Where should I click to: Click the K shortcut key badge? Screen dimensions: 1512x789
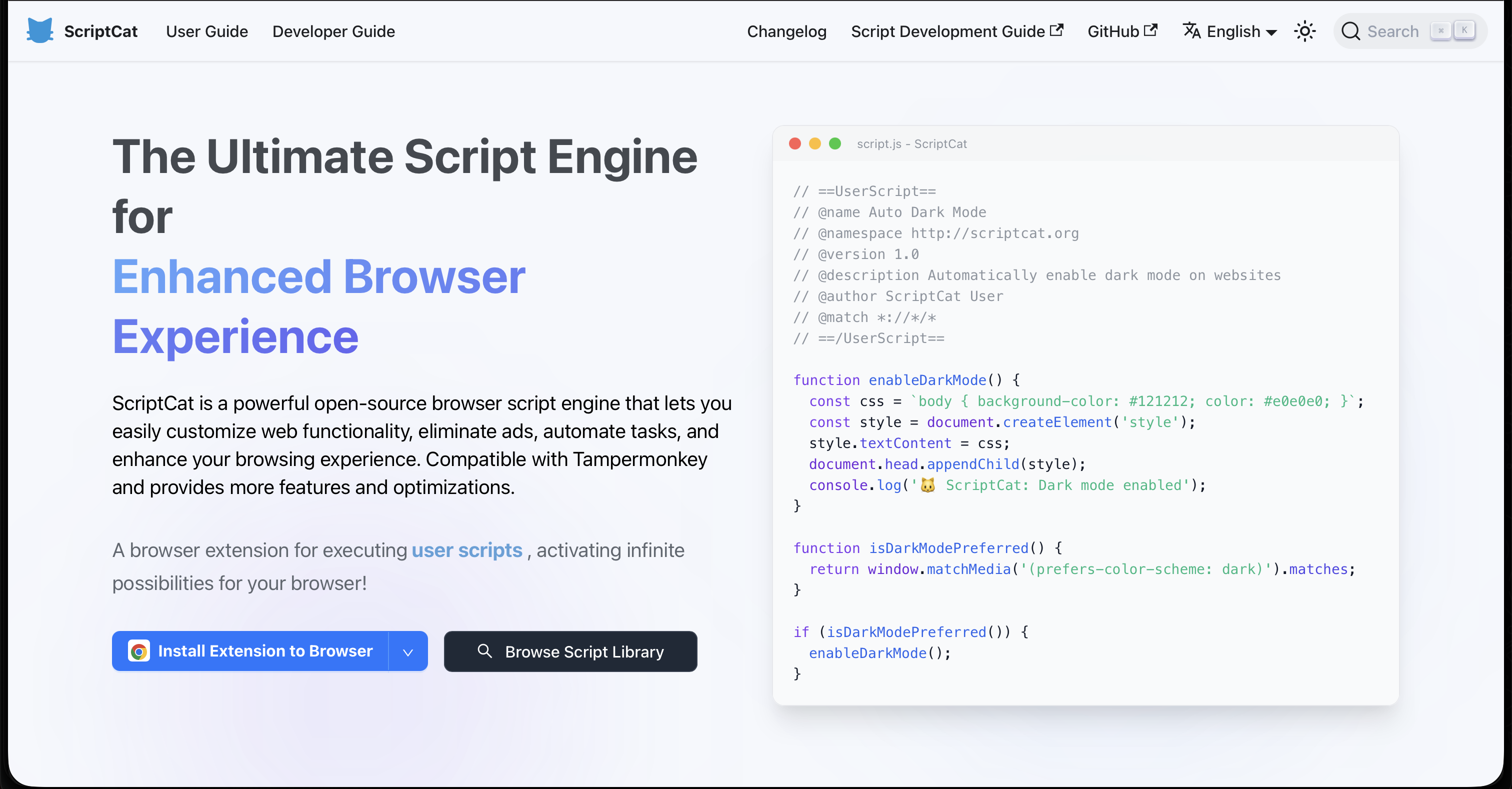[1464, 30]
